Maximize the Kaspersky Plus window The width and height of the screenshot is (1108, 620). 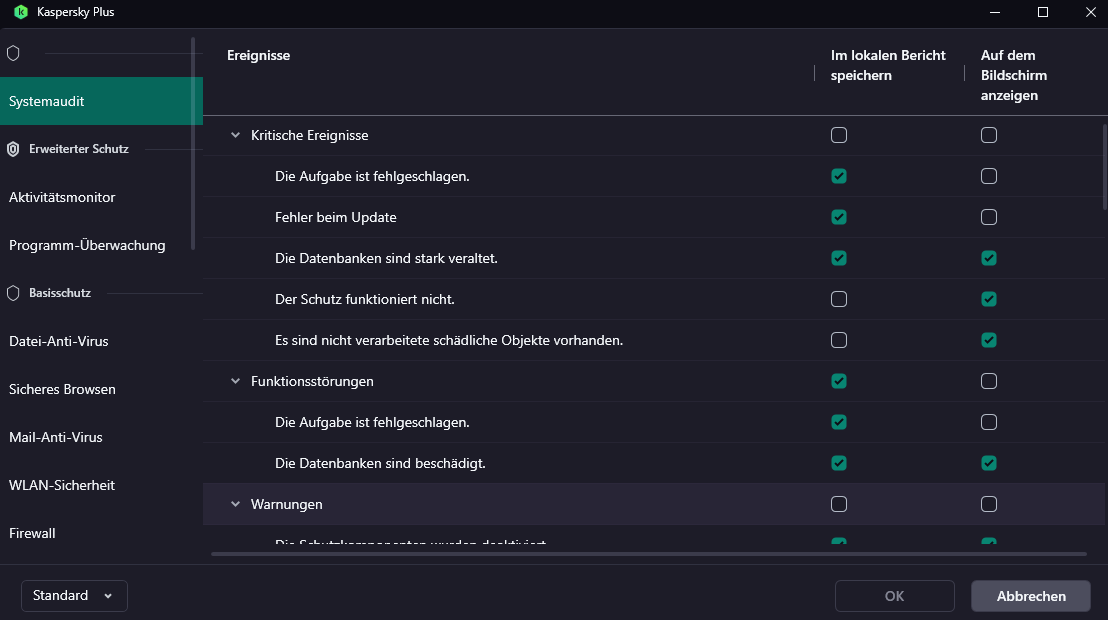(x=1043, y=12)
